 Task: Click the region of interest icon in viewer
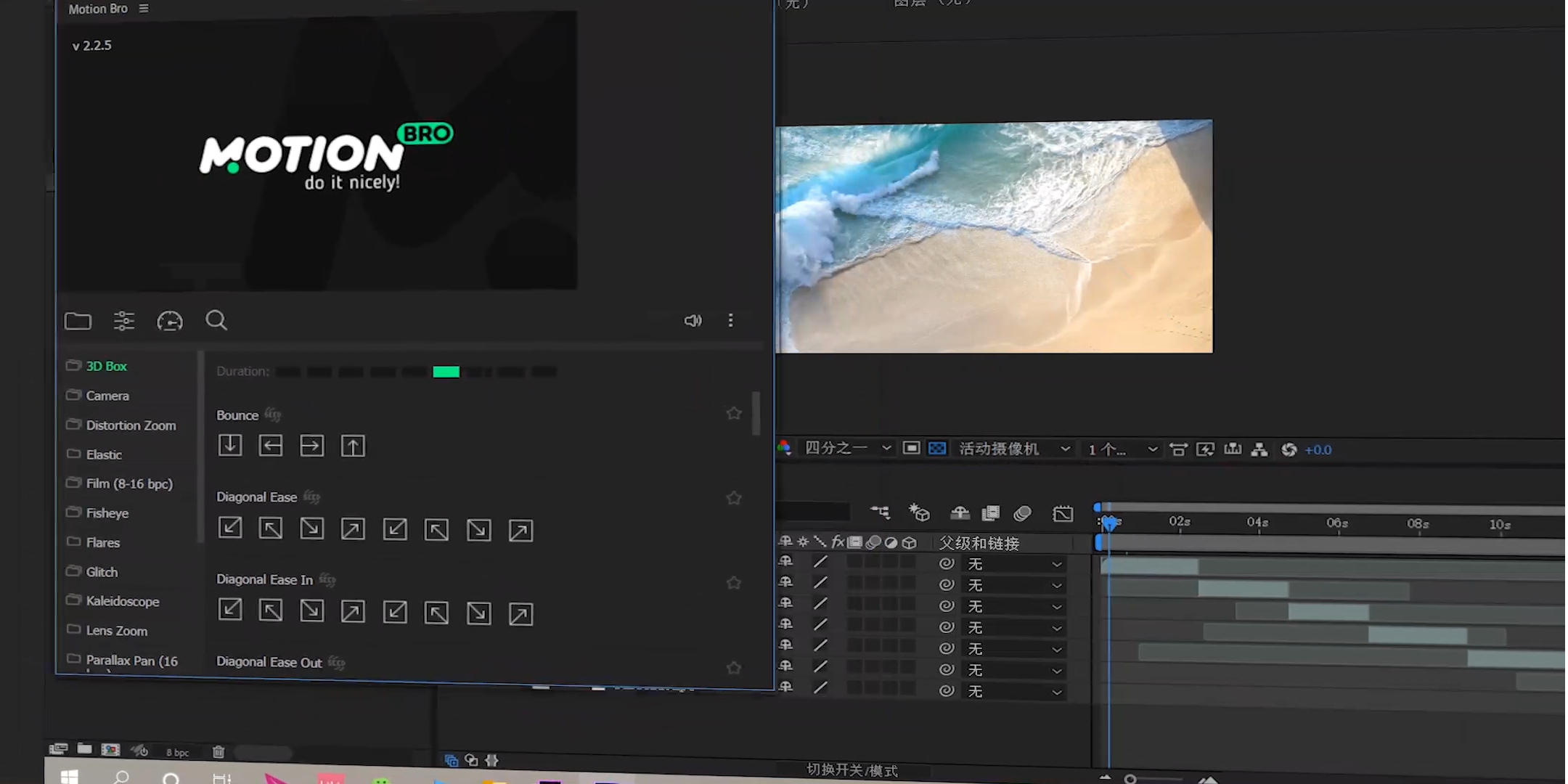point(912,448)
